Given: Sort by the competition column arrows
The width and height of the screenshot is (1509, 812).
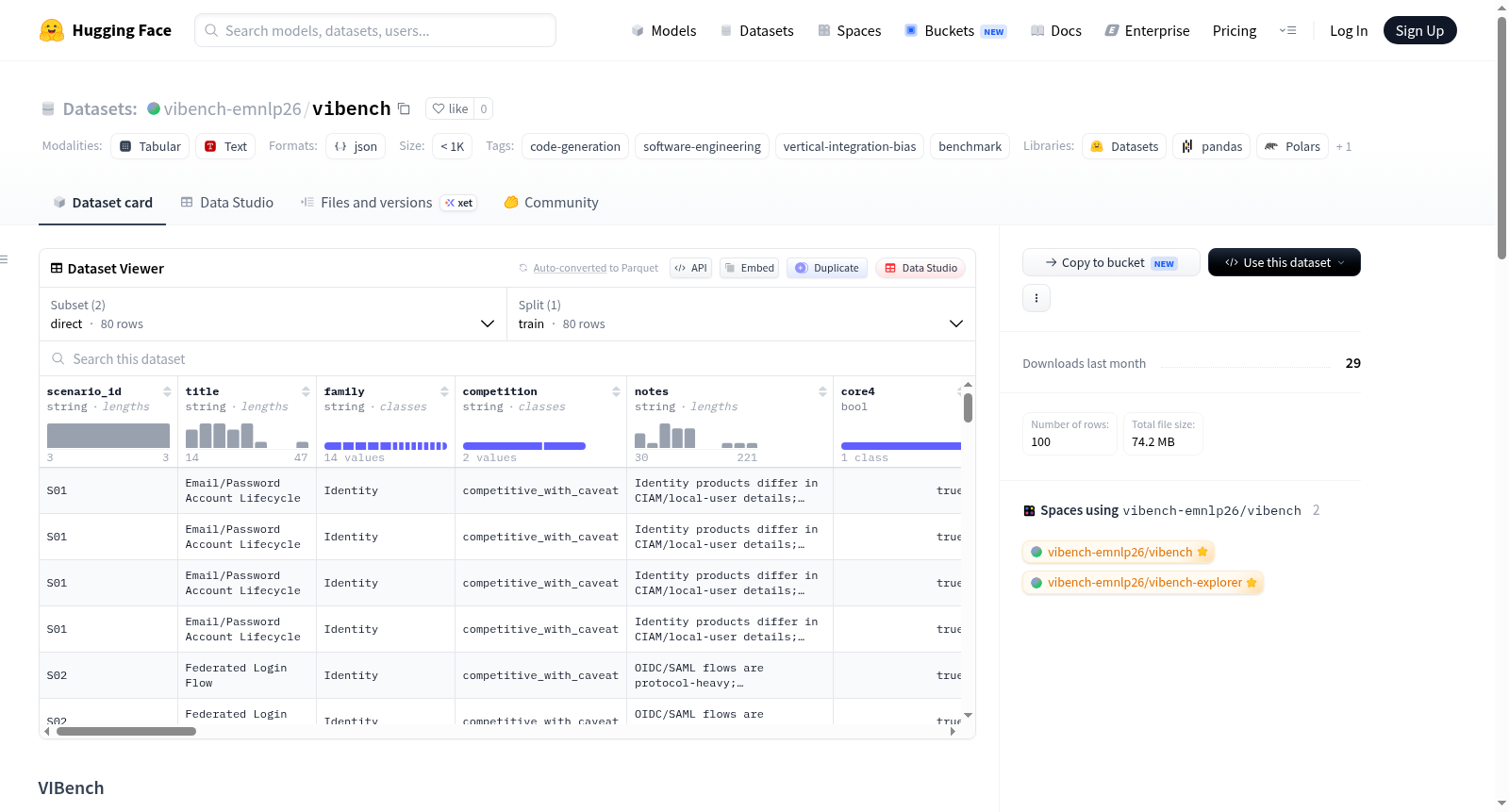Looking at the screenshot, I should 616,391.
